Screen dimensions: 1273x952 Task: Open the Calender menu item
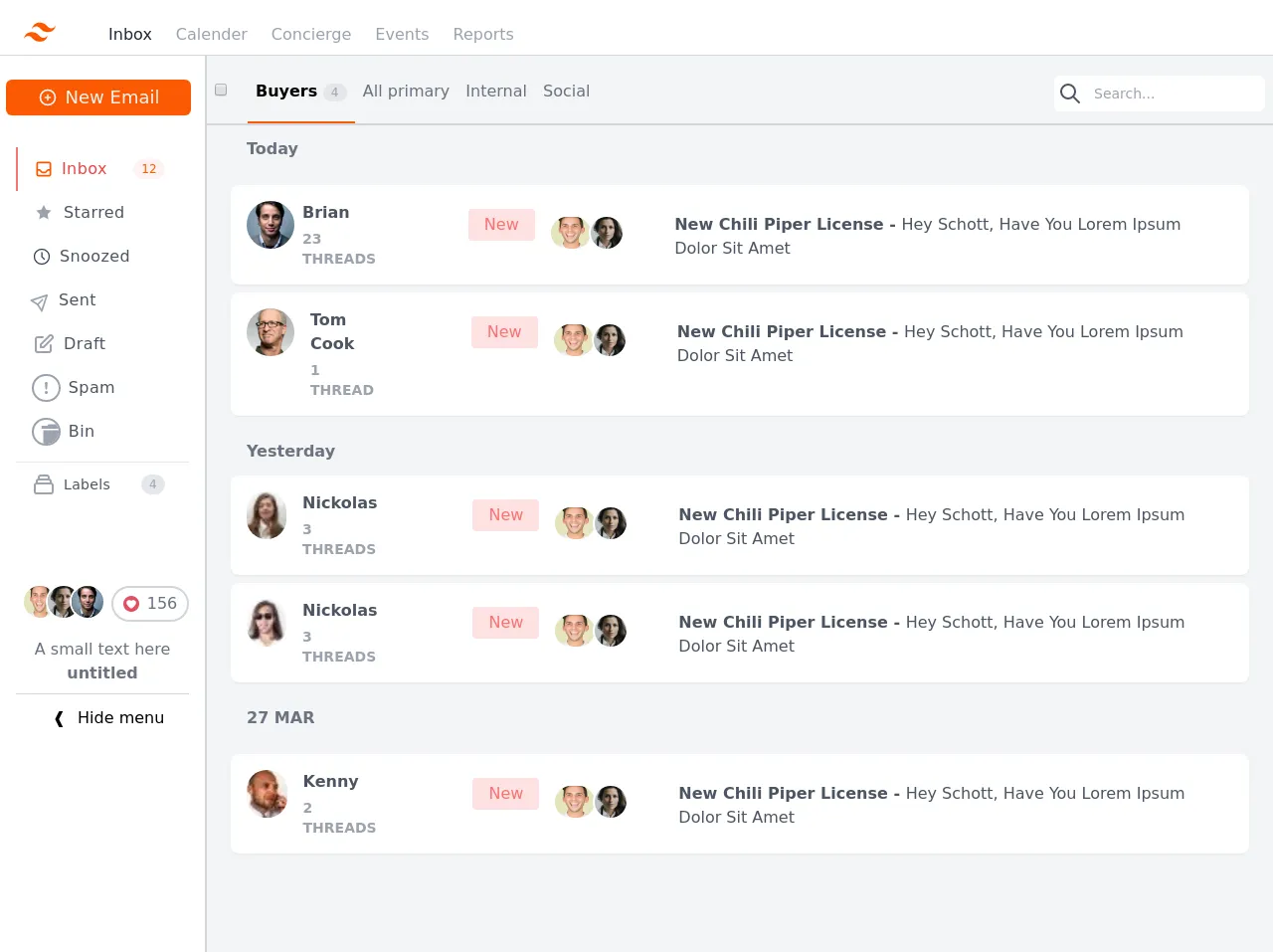(x=211, y=34)
